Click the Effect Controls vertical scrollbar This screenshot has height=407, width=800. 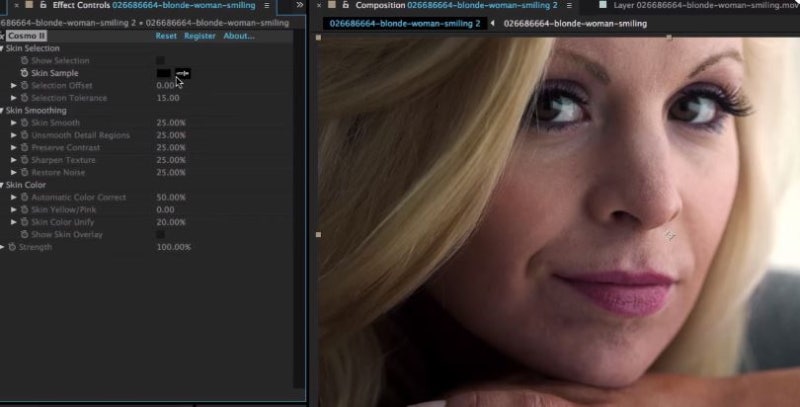coord(299,209)
